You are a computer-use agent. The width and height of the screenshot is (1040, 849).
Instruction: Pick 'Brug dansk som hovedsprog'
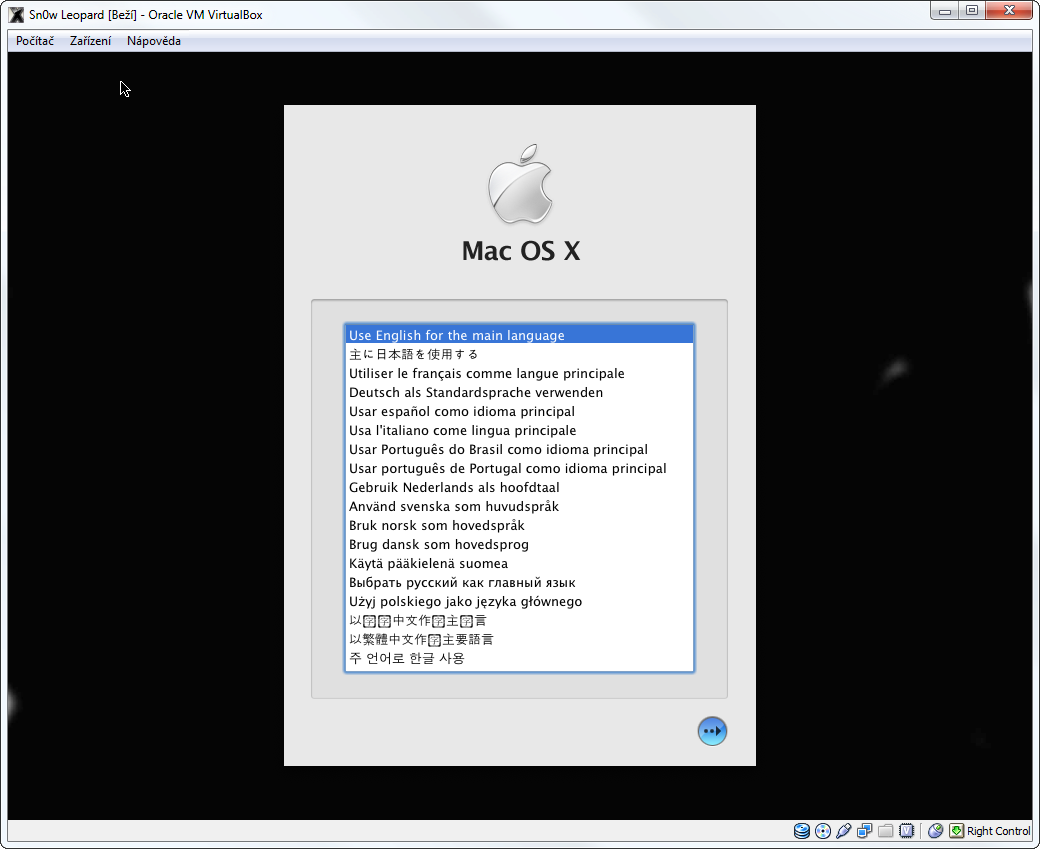(x=519, y=545)
